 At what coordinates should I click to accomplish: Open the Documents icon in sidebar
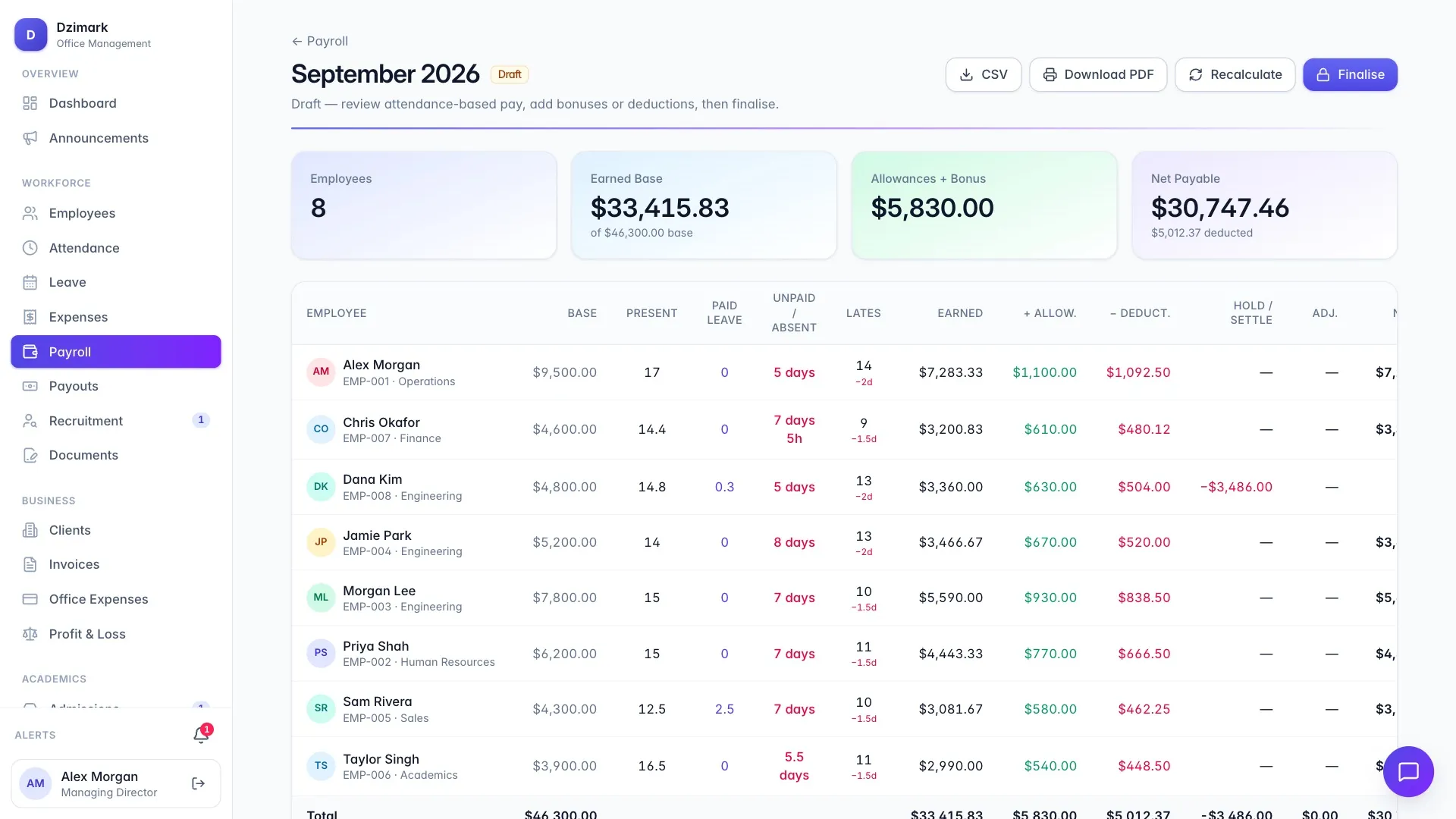[30, 455]
